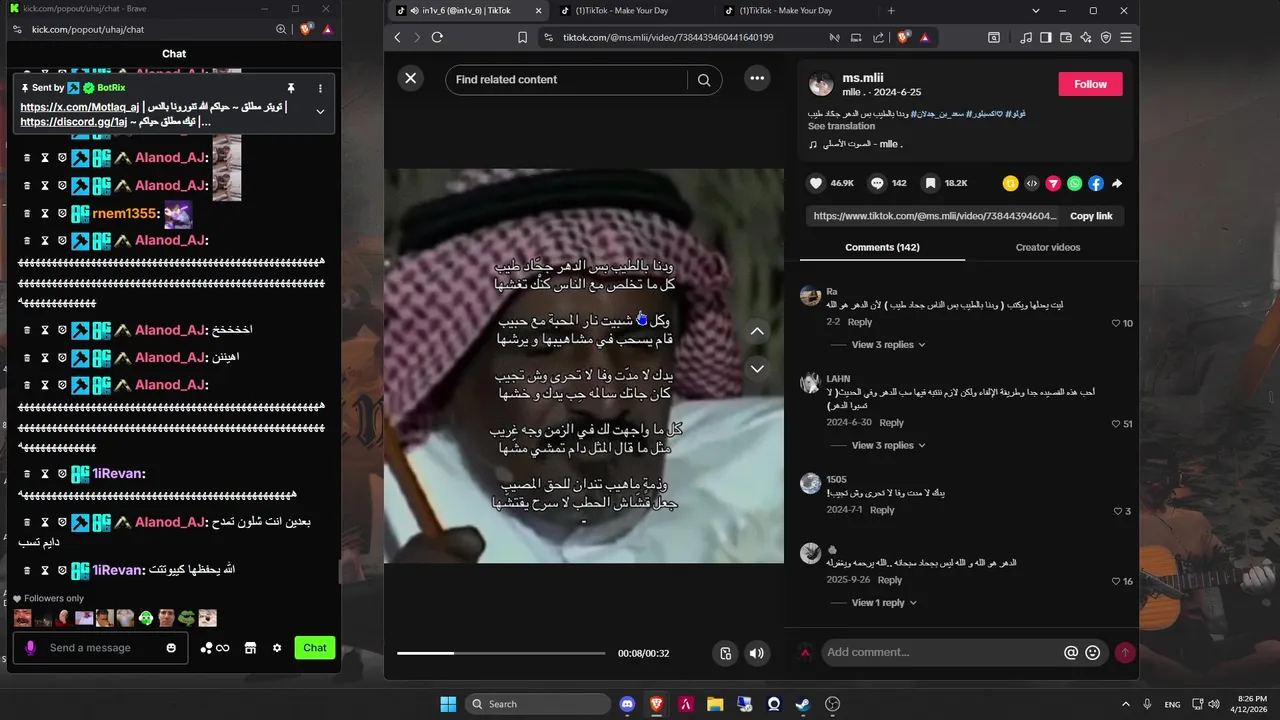Share the video to Facebook

pyautogui.click(x=1096, y=183)
